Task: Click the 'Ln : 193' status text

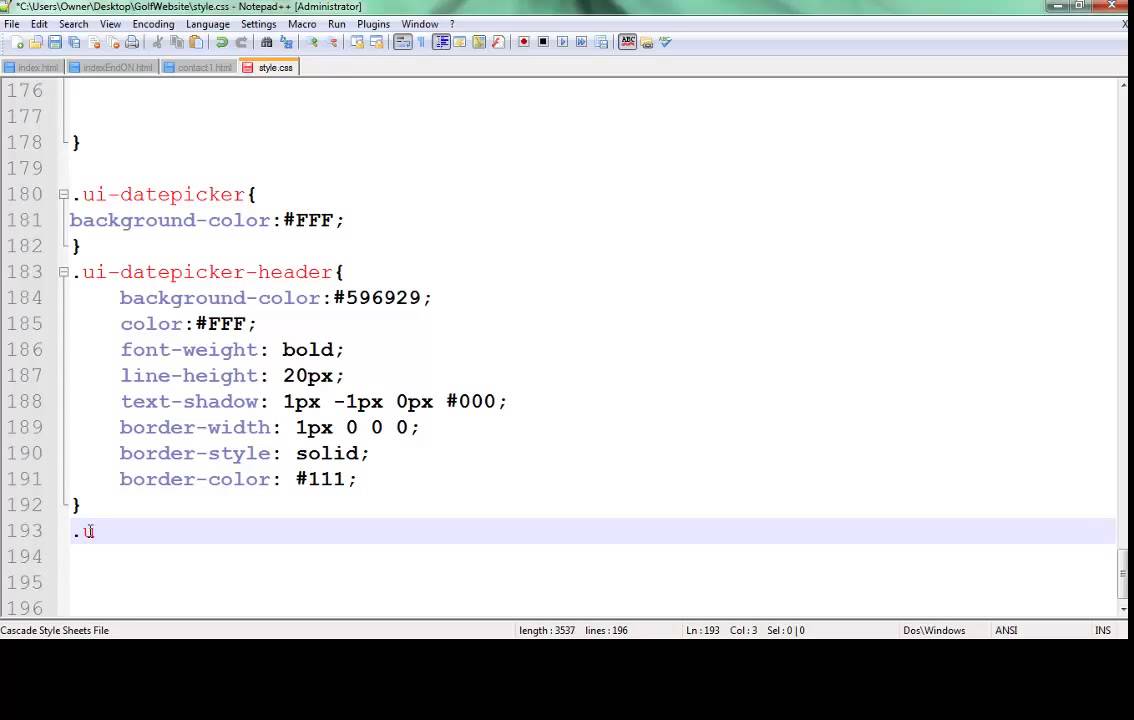Action: (x=702, y=630)
